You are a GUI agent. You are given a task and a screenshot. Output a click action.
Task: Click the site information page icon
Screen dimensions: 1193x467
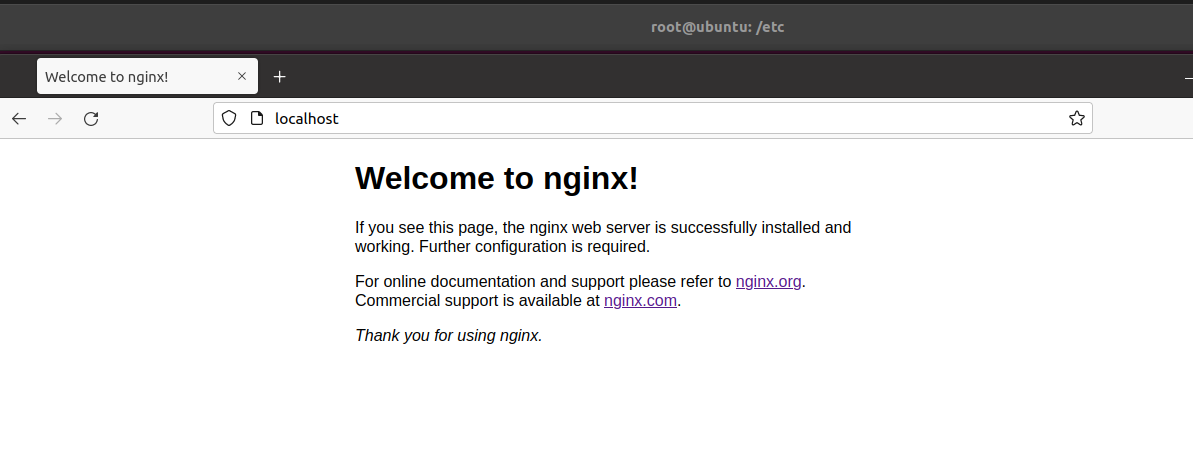tap(257, 118)
